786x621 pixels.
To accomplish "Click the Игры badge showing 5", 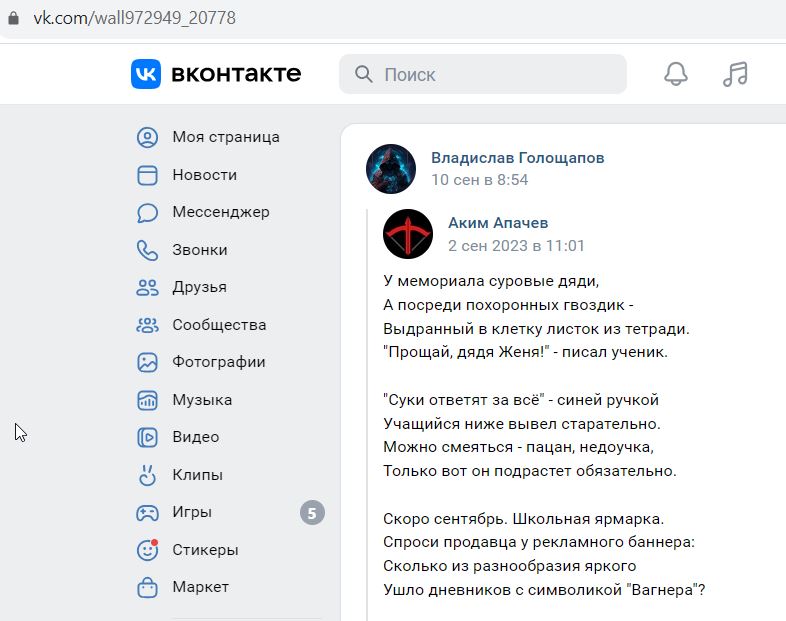I will pos(312,513).
